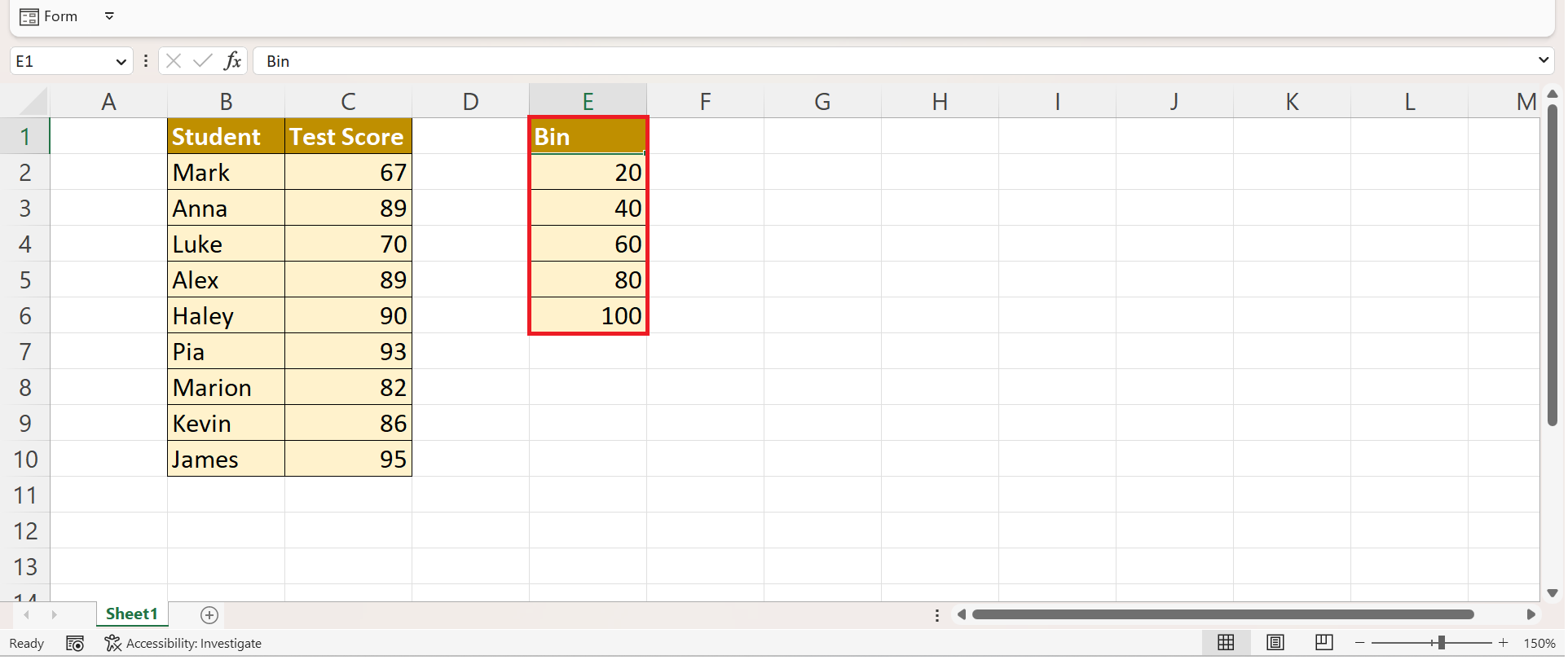Image resolution: width=1568 pixels, height=660 pixels.
Task: Open the Customize Quick Access Toolbar dropdown
Action: point(109,16)
